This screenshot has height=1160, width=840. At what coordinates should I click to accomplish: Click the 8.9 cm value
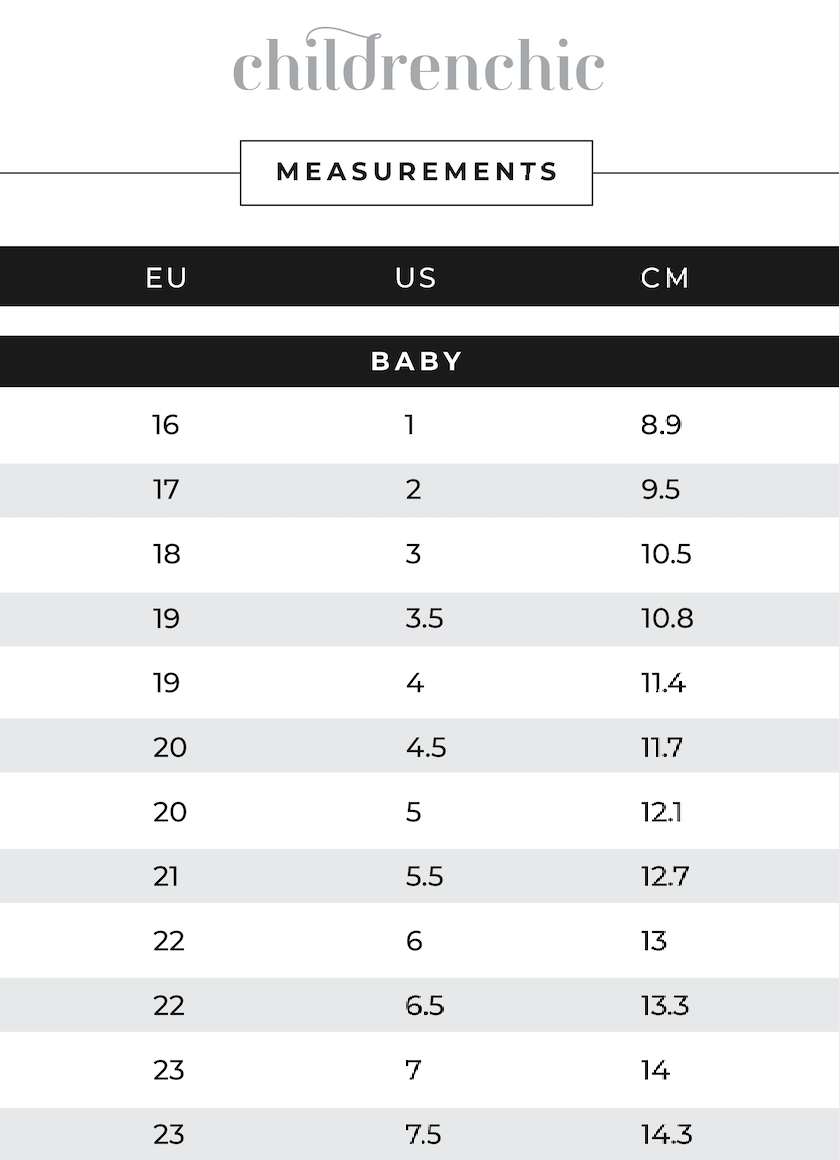(661, 425)
